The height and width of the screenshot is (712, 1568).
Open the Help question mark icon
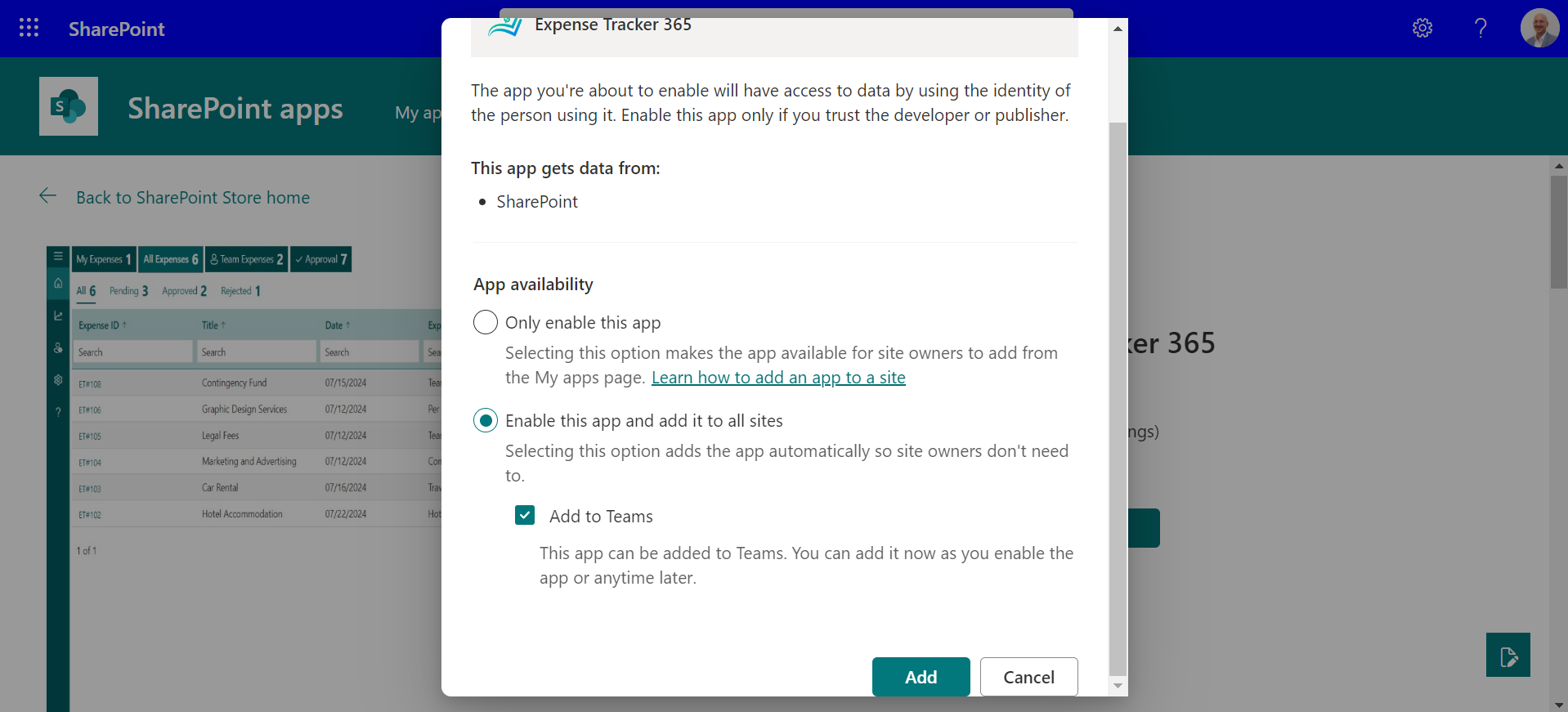click(1481, 28)
